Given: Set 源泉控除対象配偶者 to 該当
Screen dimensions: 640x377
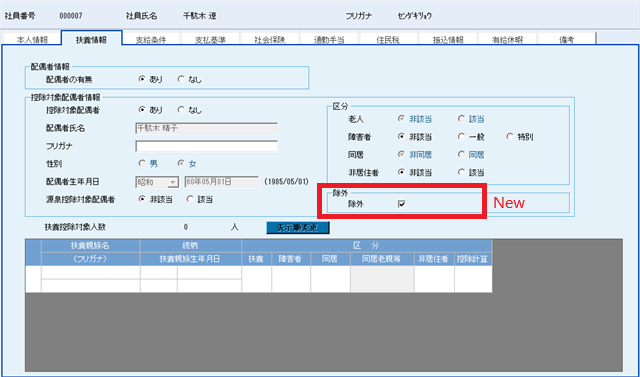Looking at the screenshot, I should 190,199.
